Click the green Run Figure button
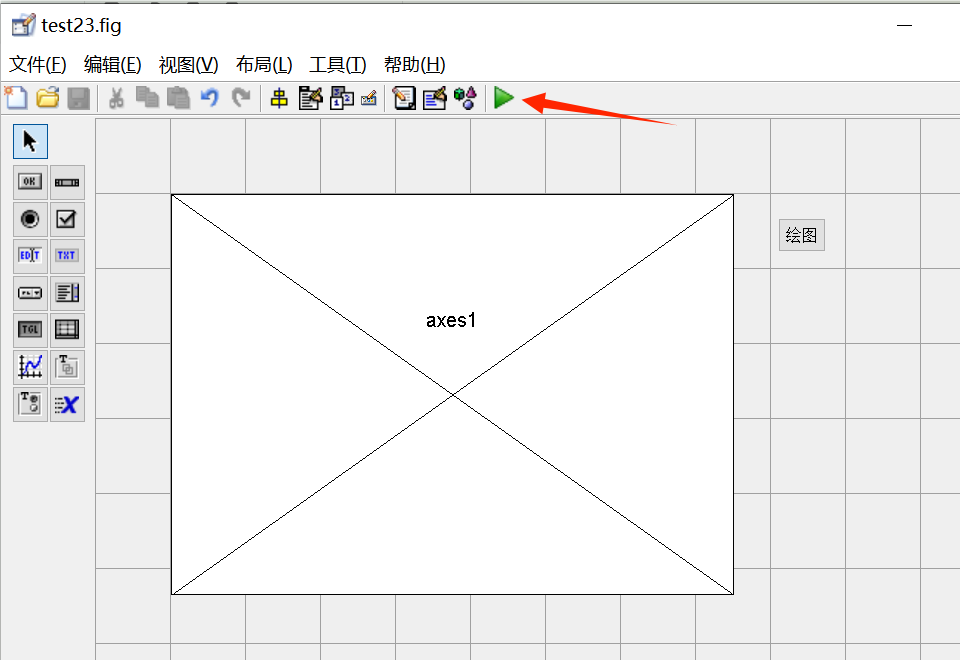The height and width of the screenshot is (660, 960). (504, 98)
